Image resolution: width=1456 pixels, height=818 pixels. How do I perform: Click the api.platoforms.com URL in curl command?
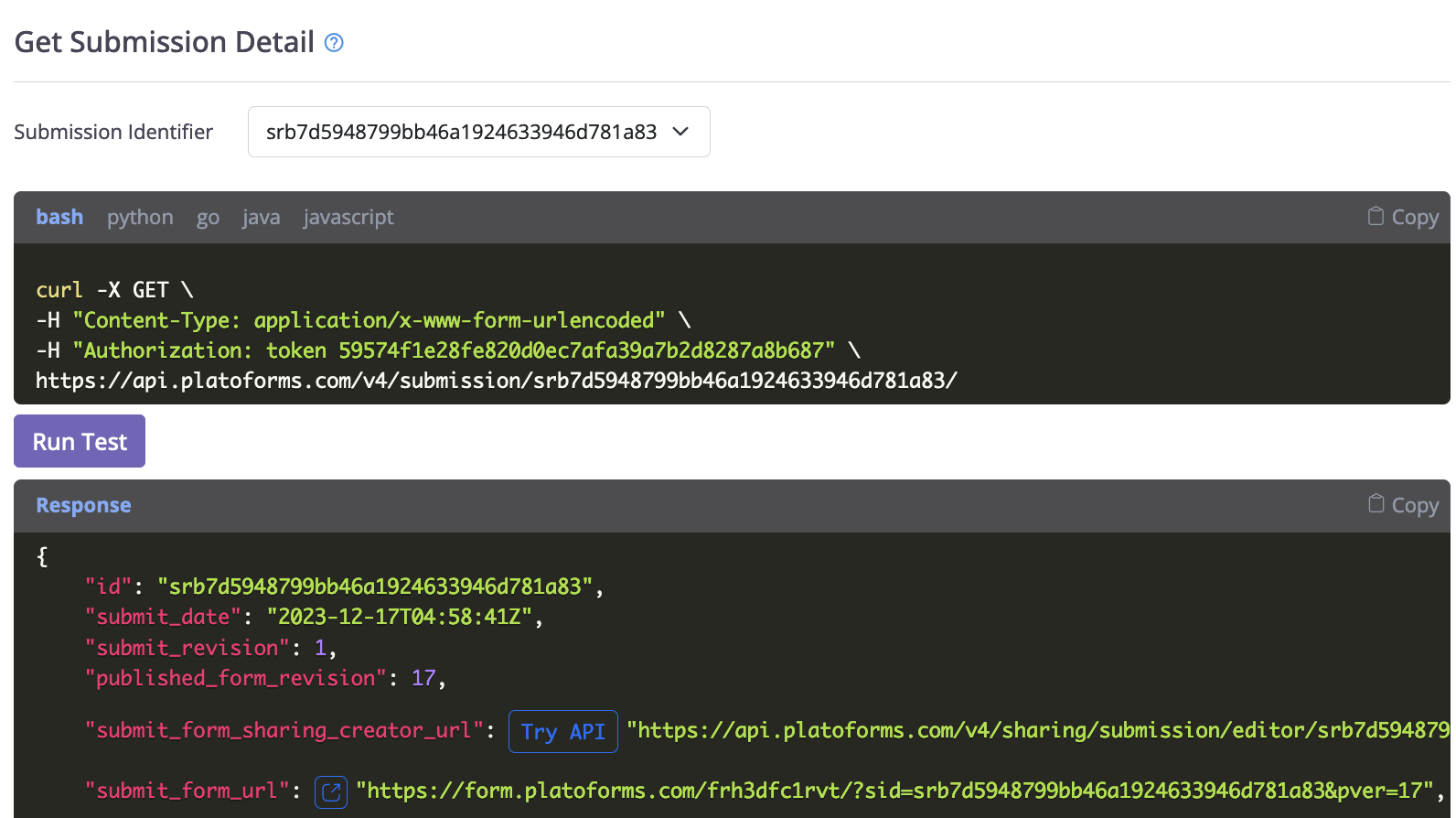pos(496,381)
